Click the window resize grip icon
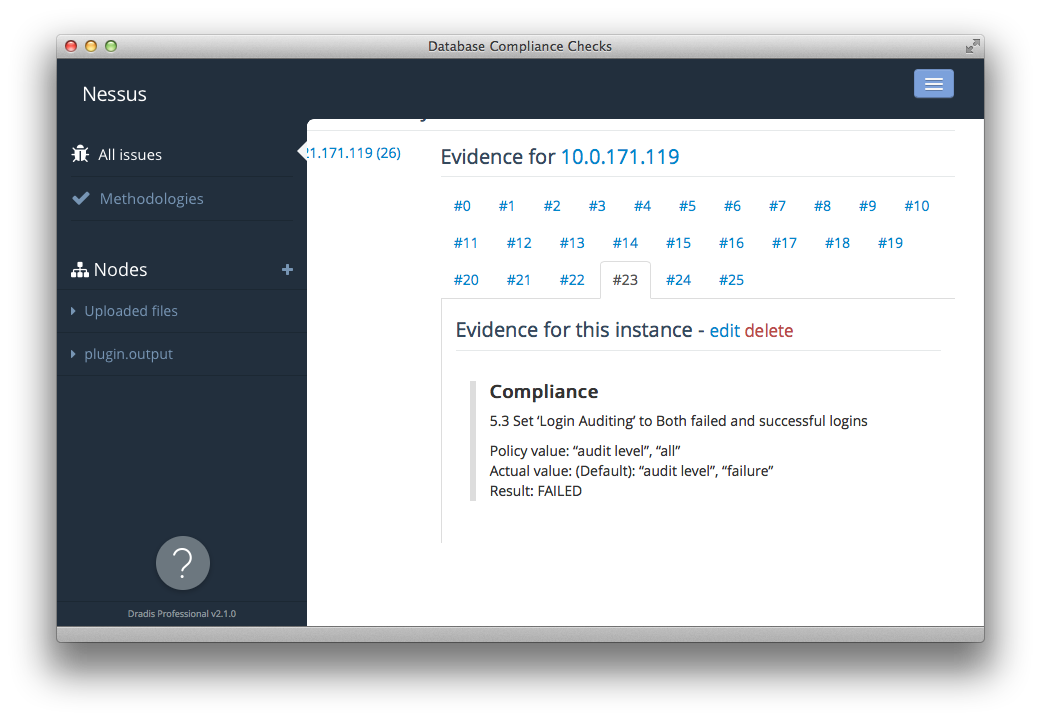1041x721 pixels. coord(971,46)
